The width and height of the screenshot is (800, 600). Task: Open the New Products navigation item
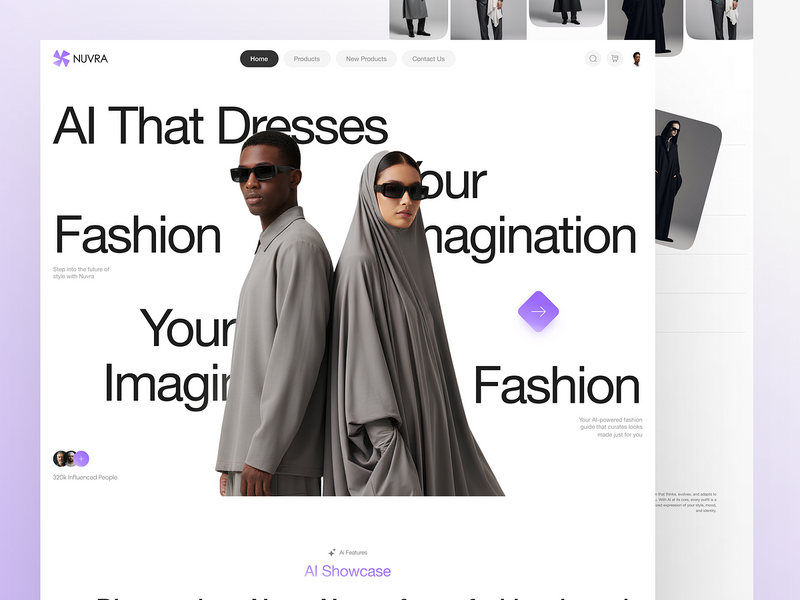coord(364,58)
